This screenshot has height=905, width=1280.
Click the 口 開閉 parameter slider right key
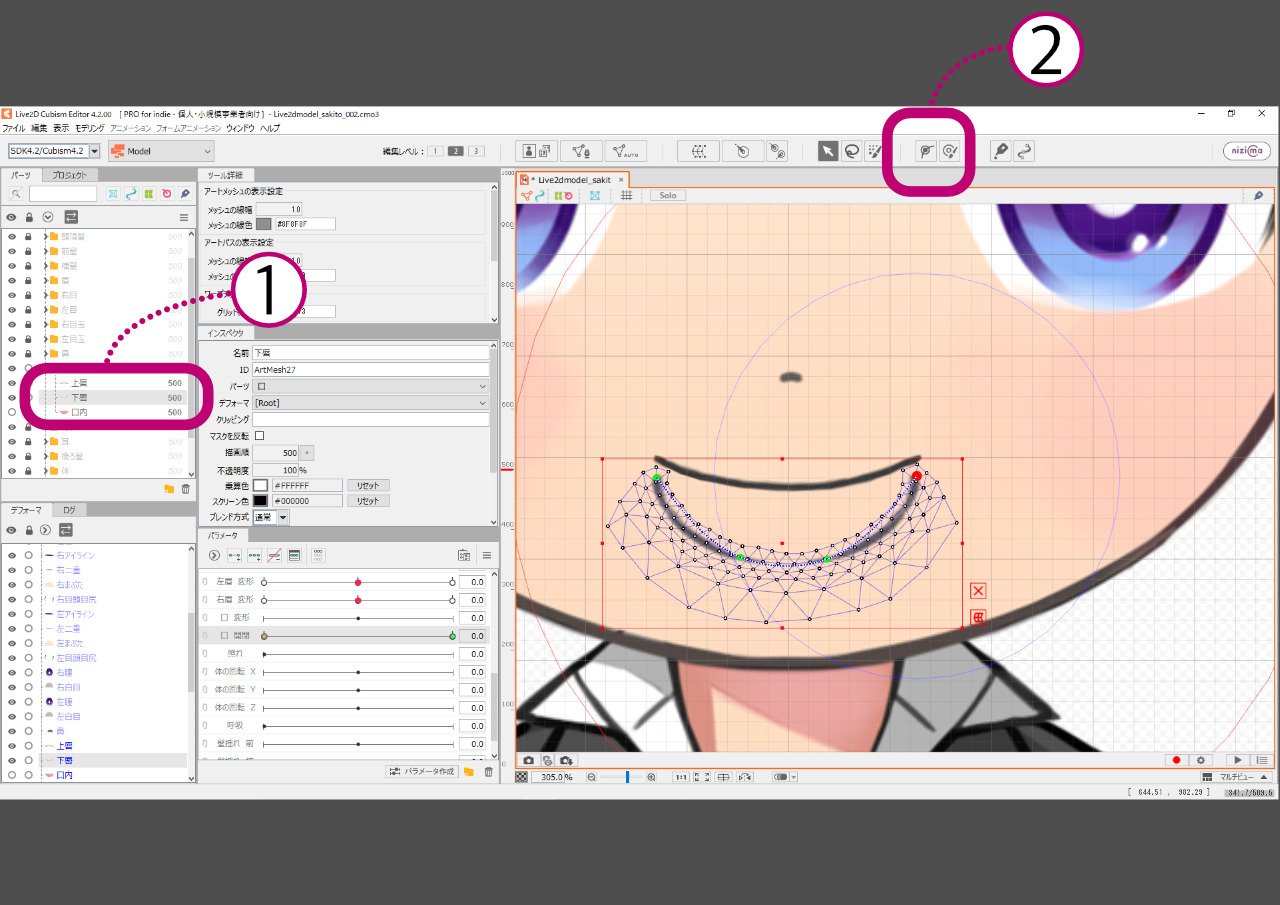coord(453,636)
